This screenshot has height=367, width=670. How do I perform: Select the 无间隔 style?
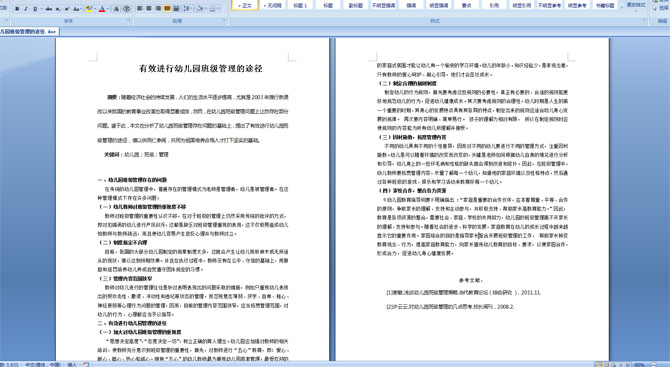coord(273,5)
